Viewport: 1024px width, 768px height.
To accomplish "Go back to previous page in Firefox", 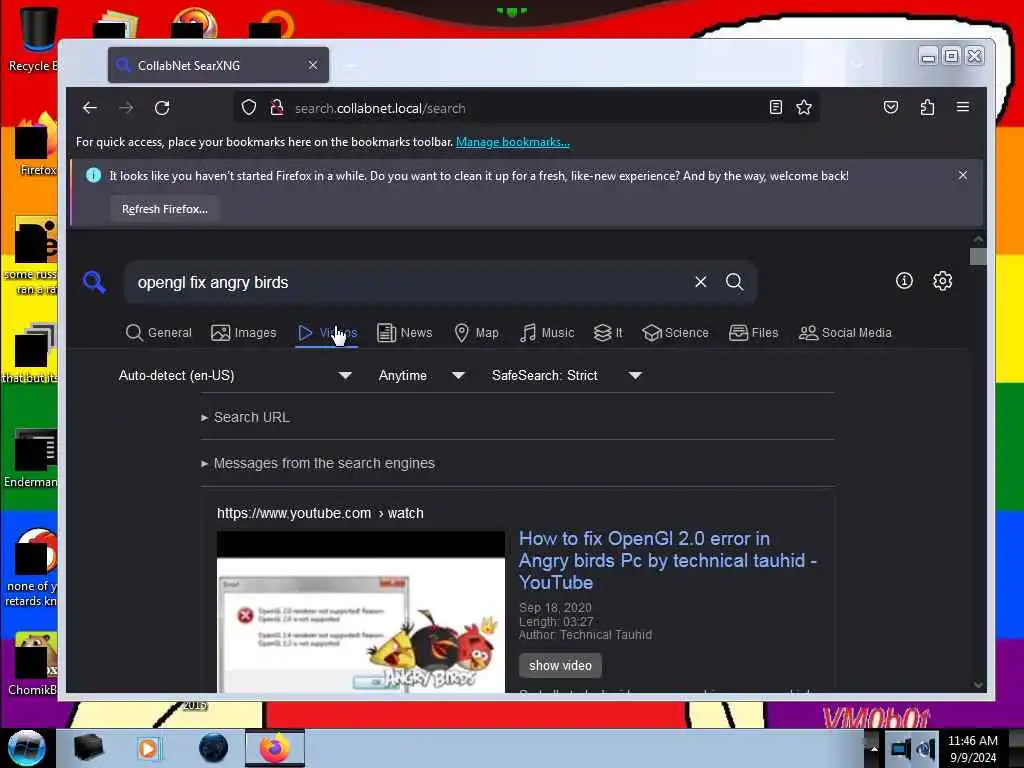I will 89,108.
